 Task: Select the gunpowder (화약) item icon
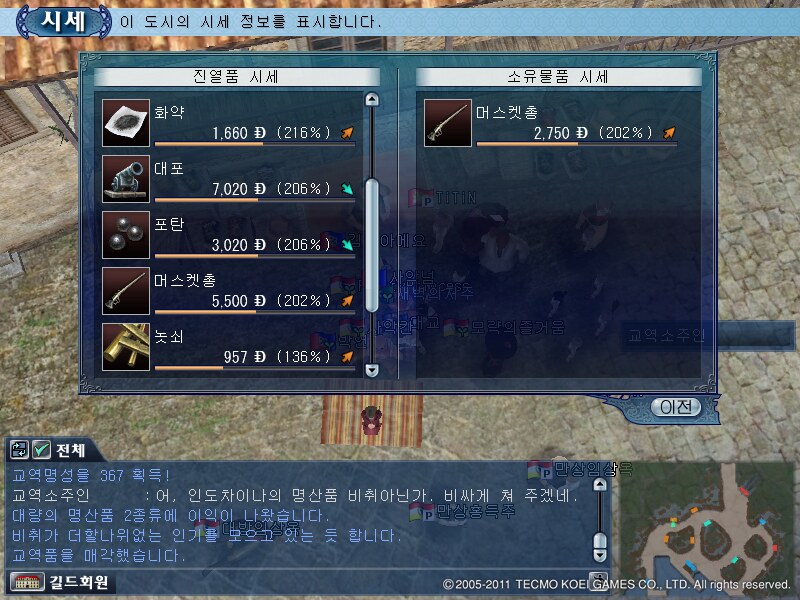click(126, 123)
